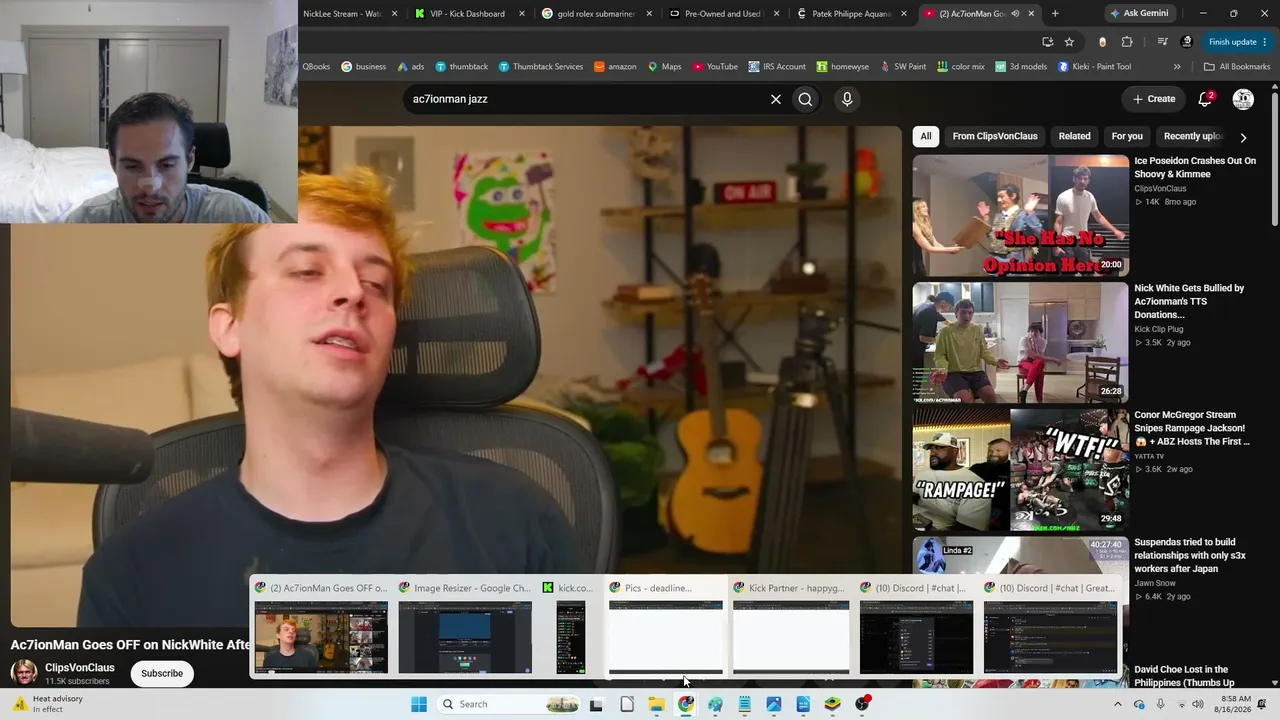Open YouTube notifications bell

(1206, 99)
